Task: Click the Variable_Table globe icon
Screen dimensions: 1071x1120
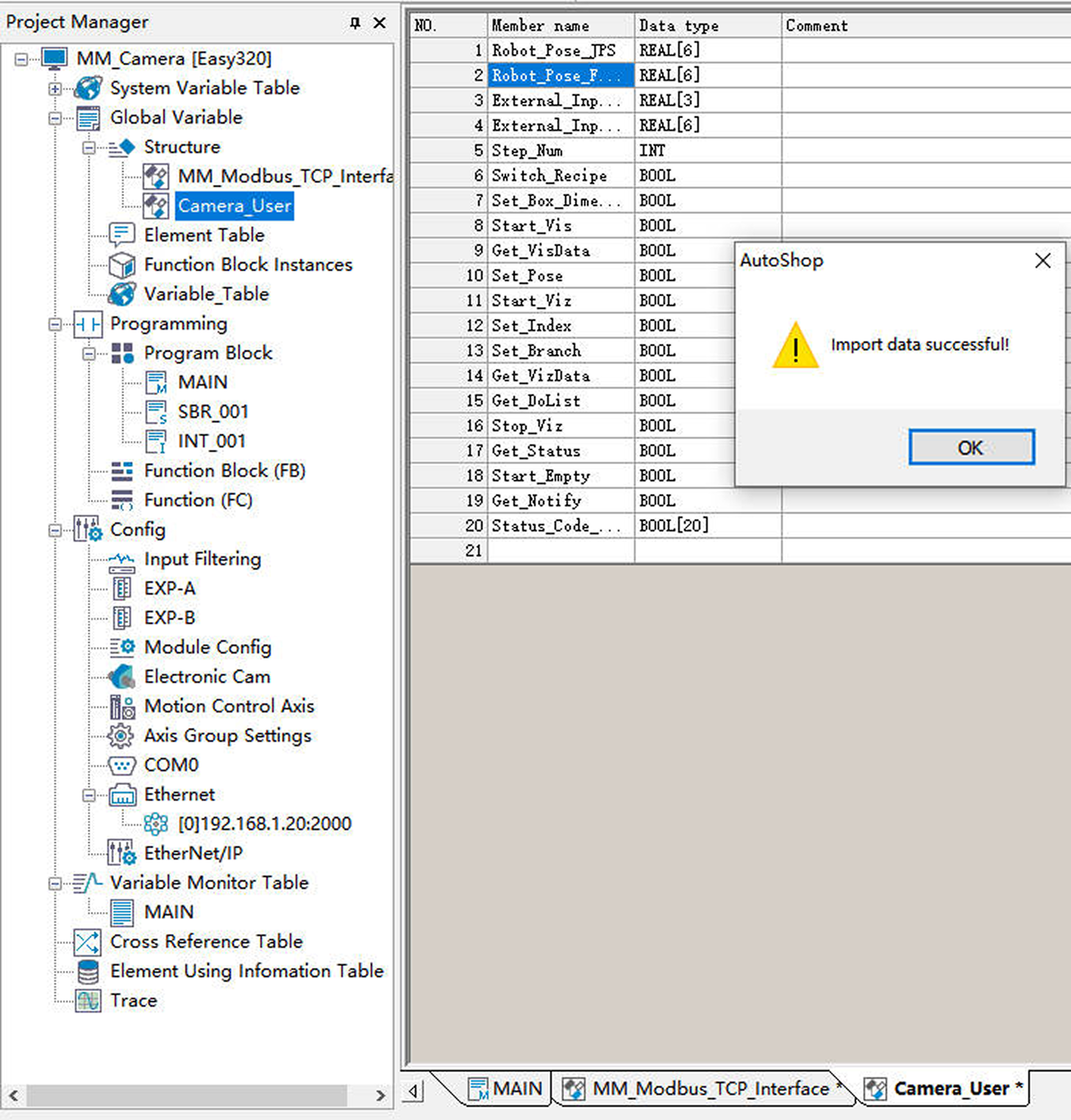Action: pyautogui.click(x=122, y=294)
